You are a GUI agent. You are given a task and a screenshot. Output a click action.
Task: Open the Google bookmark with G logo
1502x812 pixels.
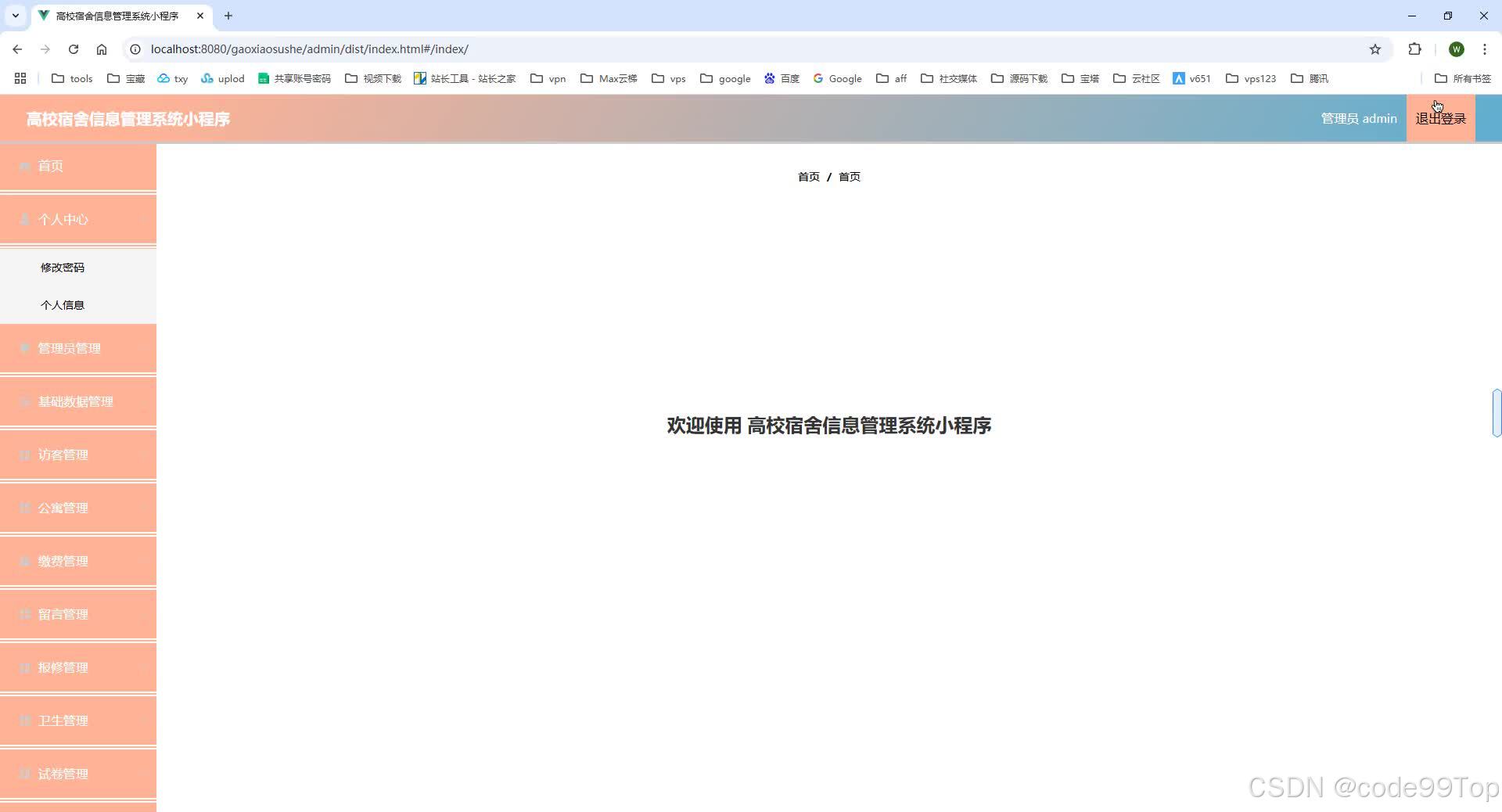click(x=837, y=78)
